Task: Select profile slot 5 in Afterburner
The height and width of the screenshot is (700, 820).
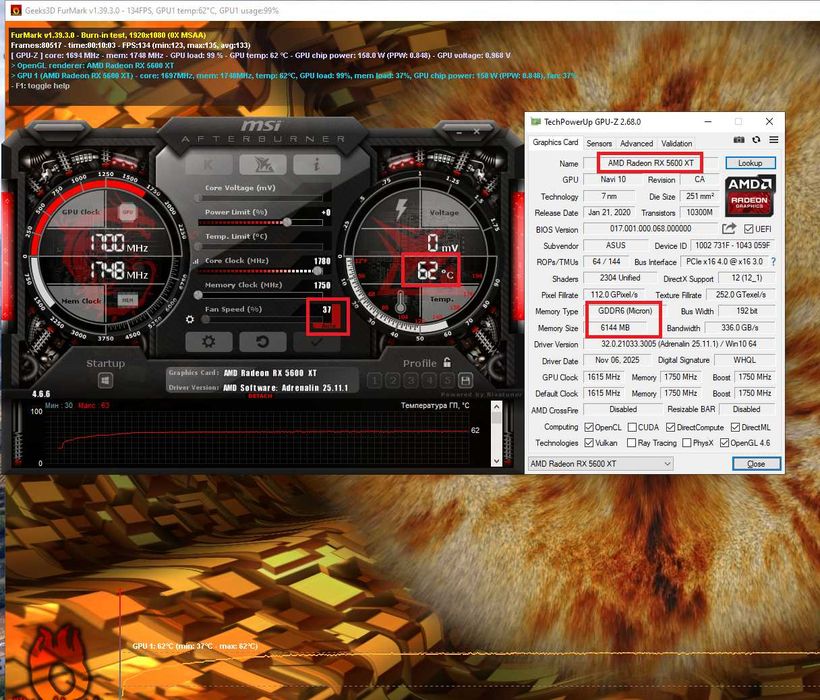Action: click(447, 380)
